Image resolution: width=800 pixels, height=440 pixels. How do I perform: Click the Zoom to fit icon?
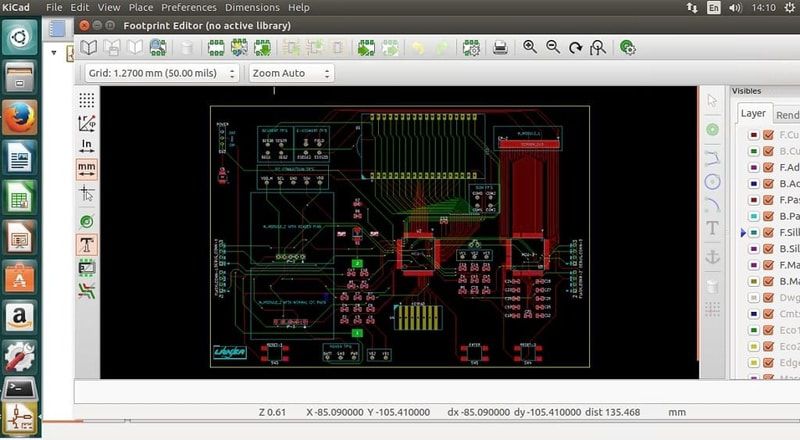(598, 48)
